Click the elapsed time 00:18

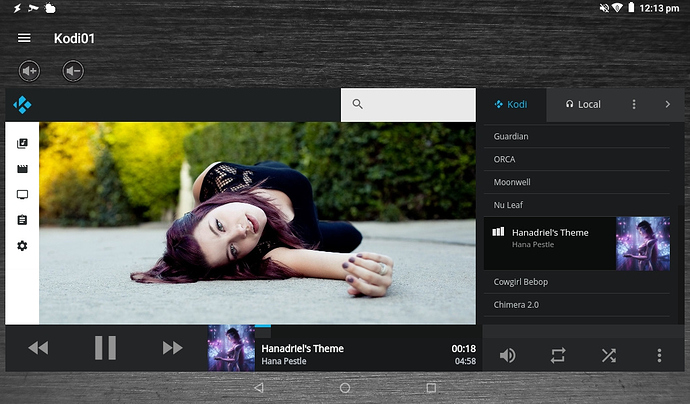click(x=464, y=349)
